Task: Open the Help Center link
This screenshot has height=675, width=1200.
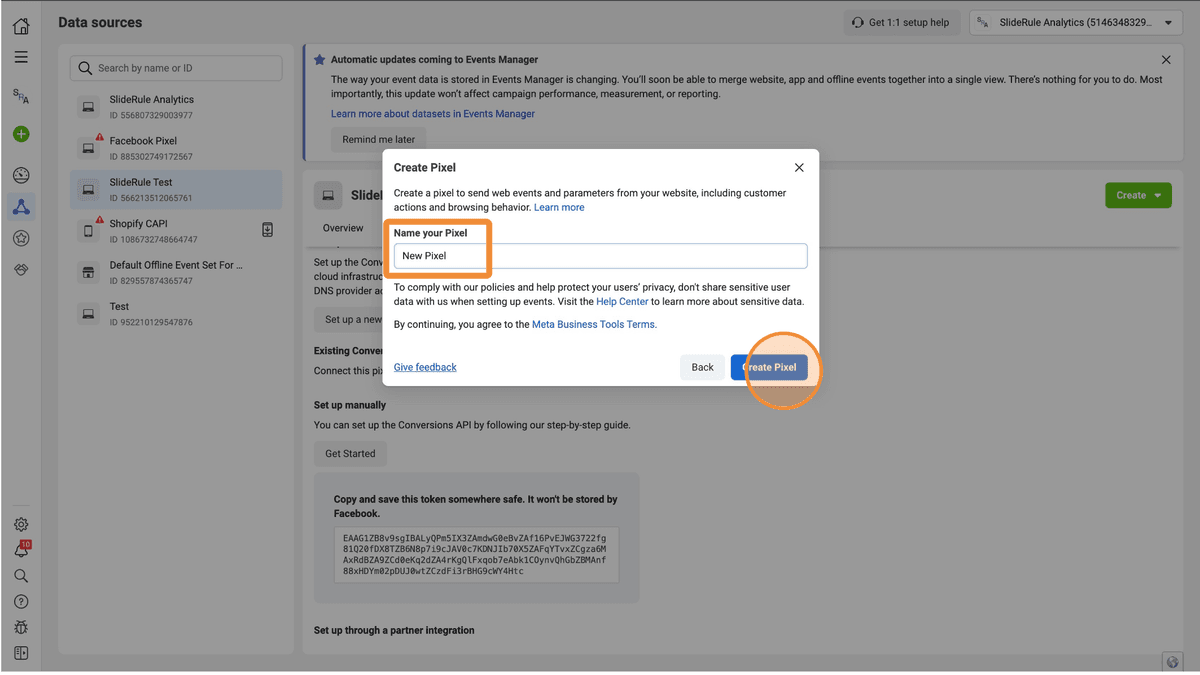Action: [x=622, y=301]
